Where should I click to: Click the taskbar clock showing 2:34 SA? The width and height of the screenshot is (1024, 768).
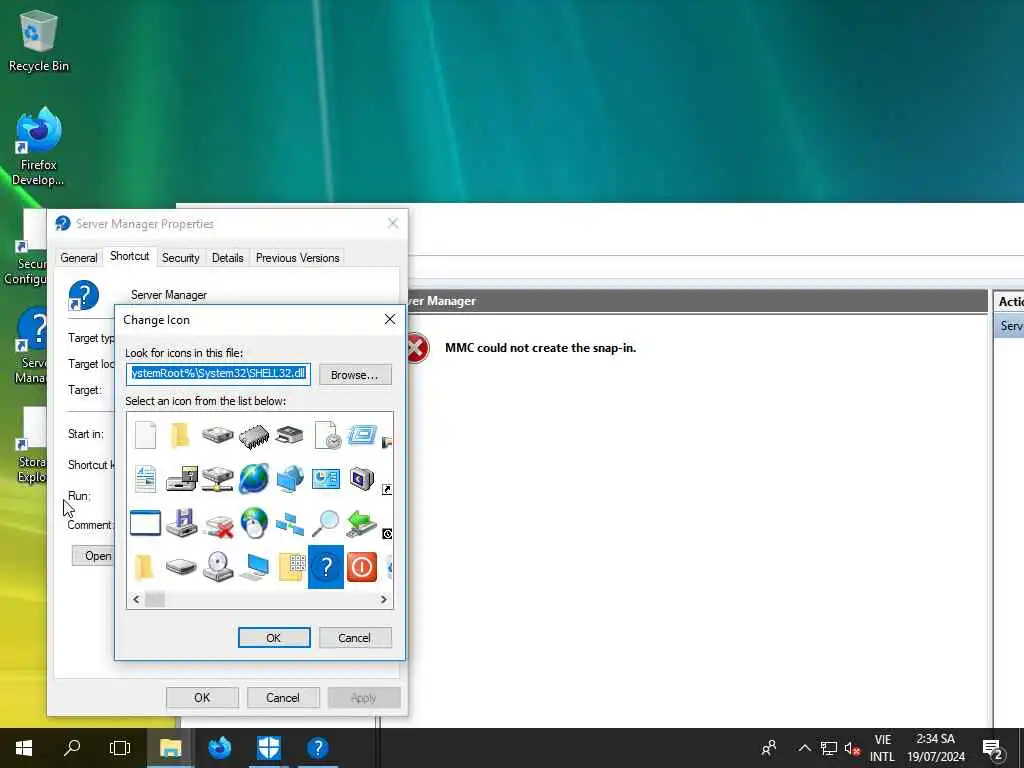[x=936, y=748]
